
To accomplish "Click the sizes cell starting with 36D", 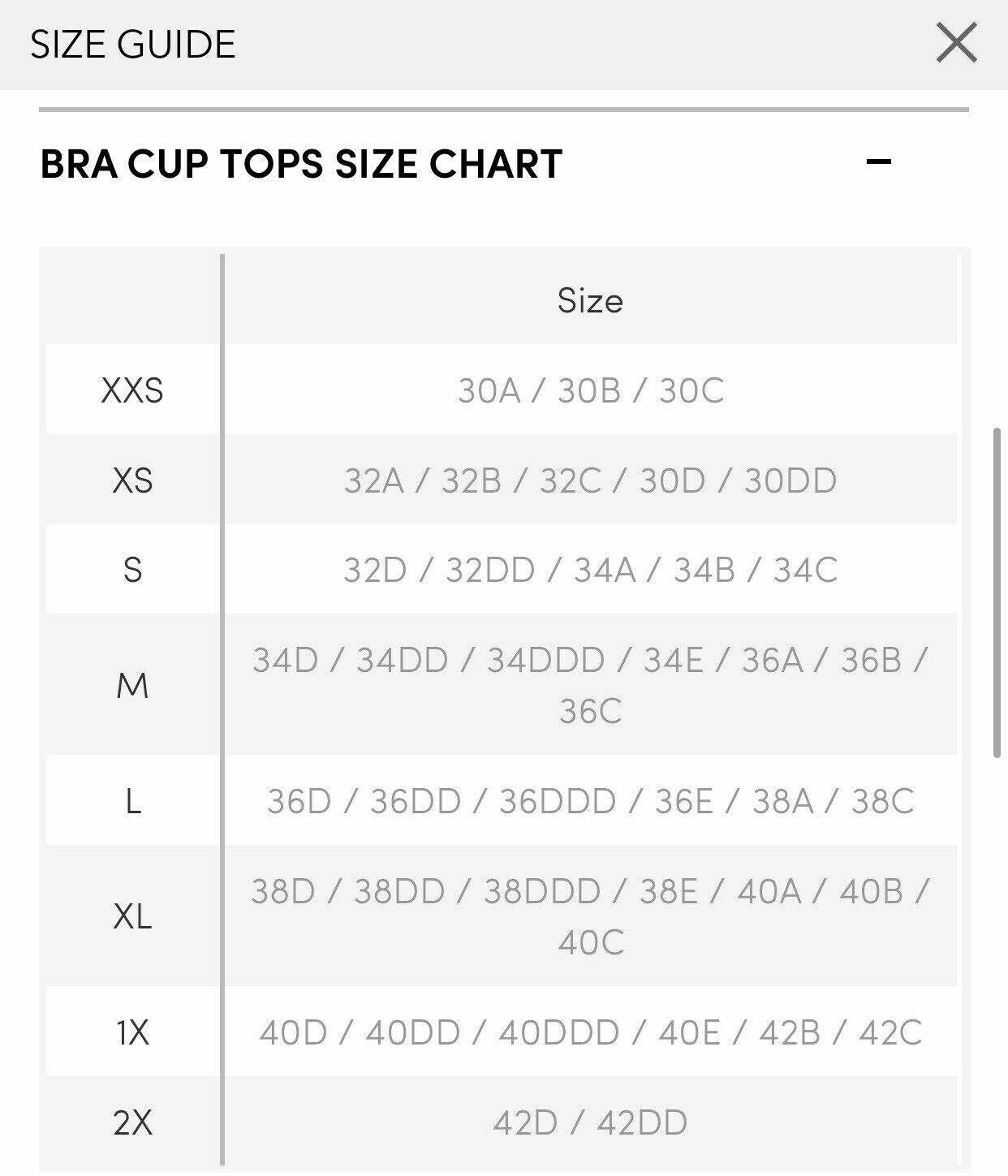I will point(590,802).
